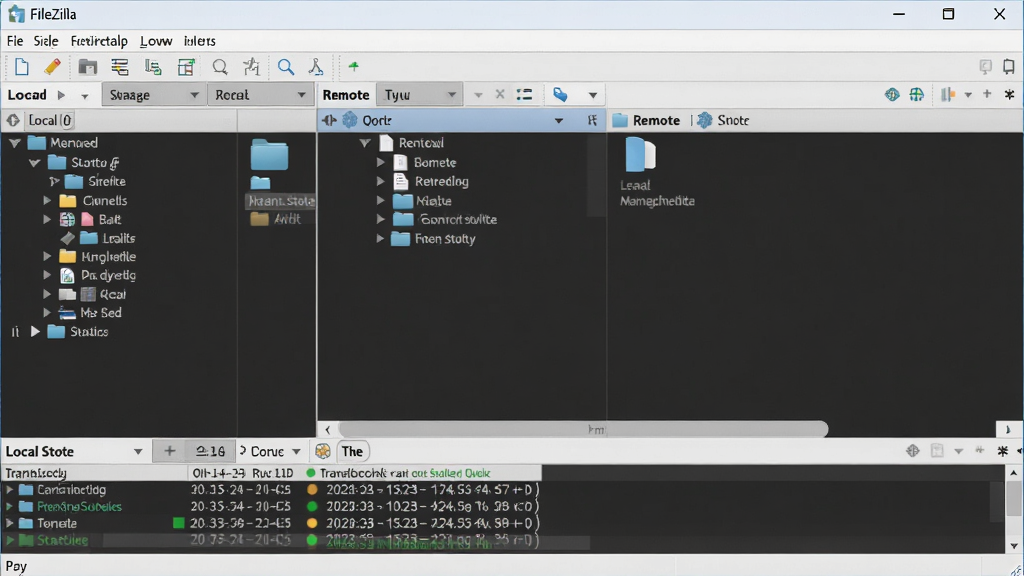This screenshot has height=576, width=1024.
Task: Collapse the Rentoal remote tree node
Action: pyautogui.click(x=365, y=142)
